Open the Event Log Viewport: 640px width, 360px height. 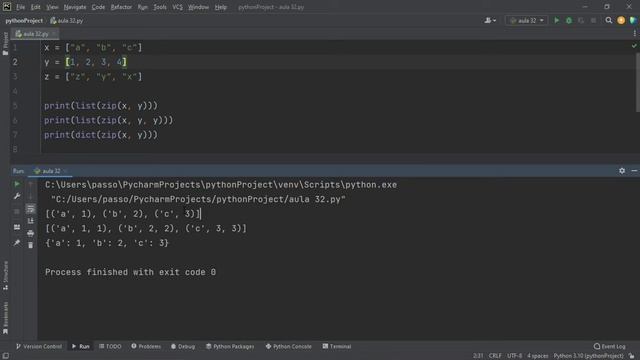(609, 346)
